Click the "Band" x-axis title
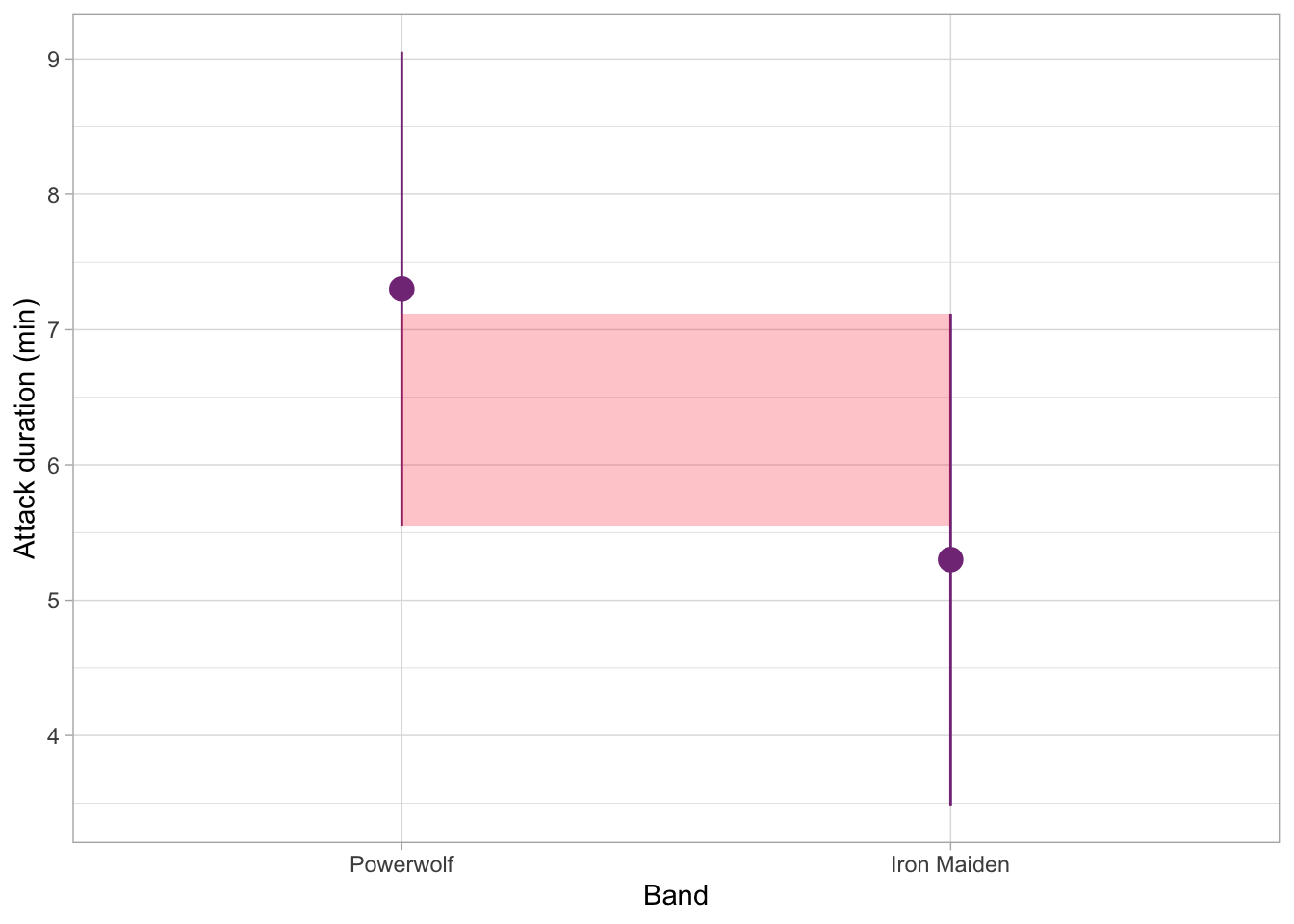 (676, 896)
